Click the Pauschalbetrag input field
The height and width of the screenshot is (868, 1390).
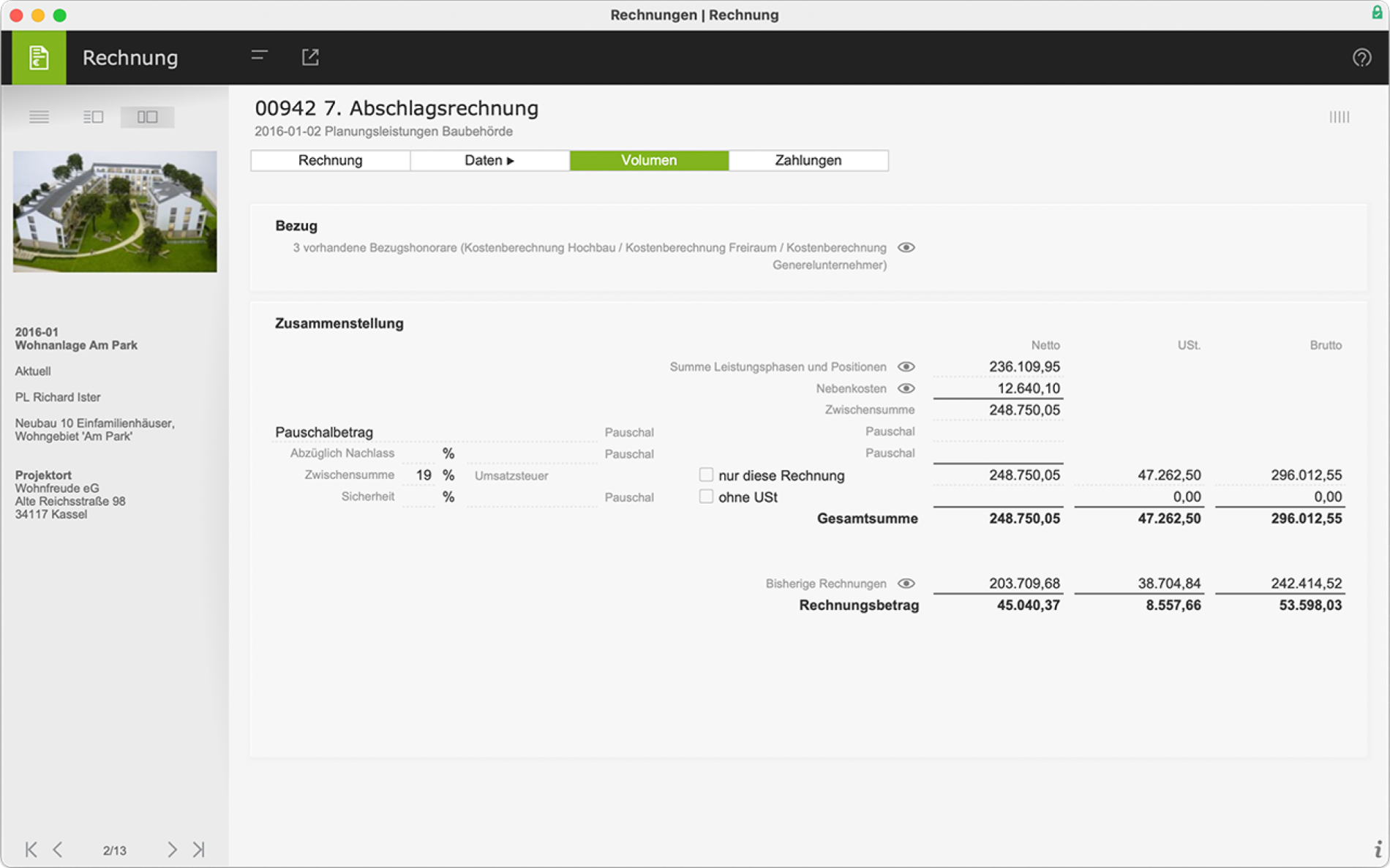435,432
